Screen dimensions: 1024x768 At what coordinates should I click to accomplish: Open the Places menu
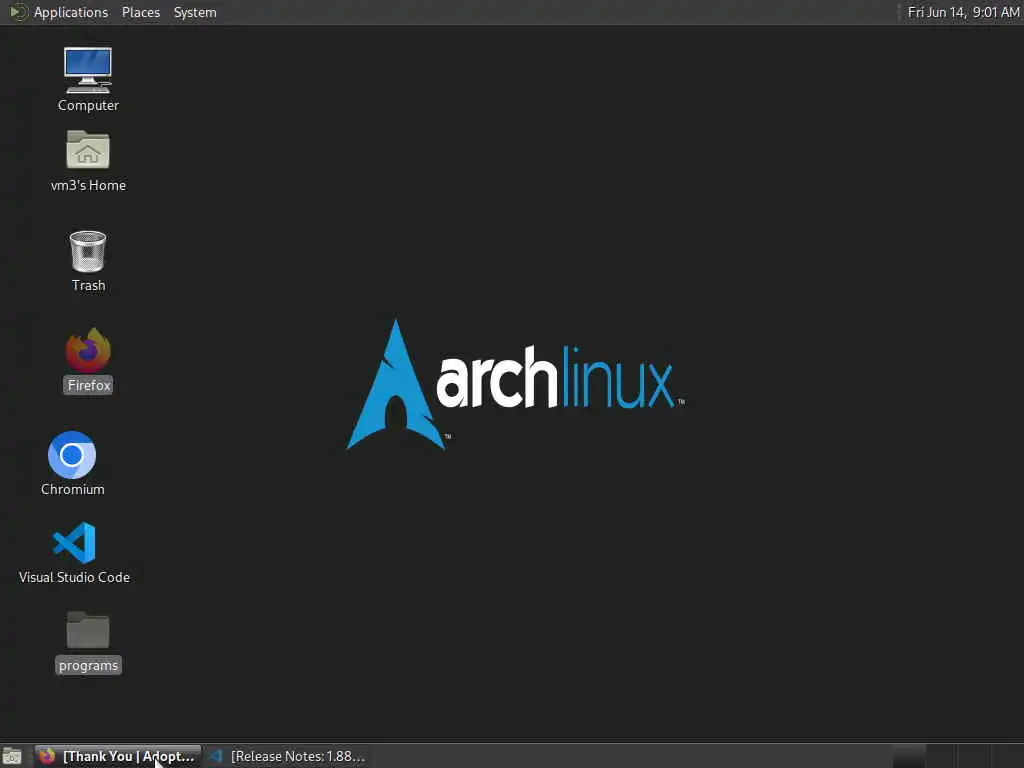140,12
